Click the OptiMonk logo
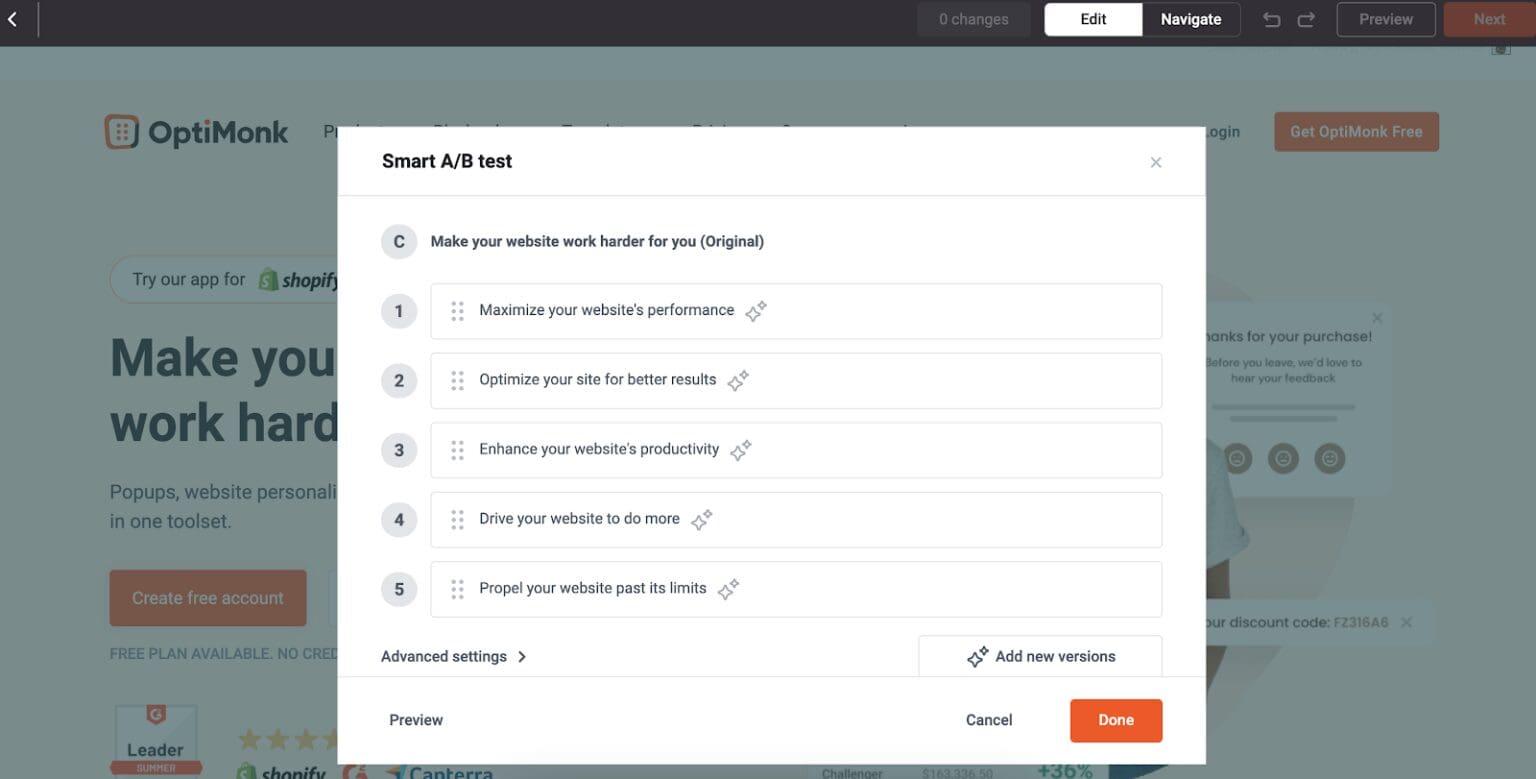 (x=196, y=131)
